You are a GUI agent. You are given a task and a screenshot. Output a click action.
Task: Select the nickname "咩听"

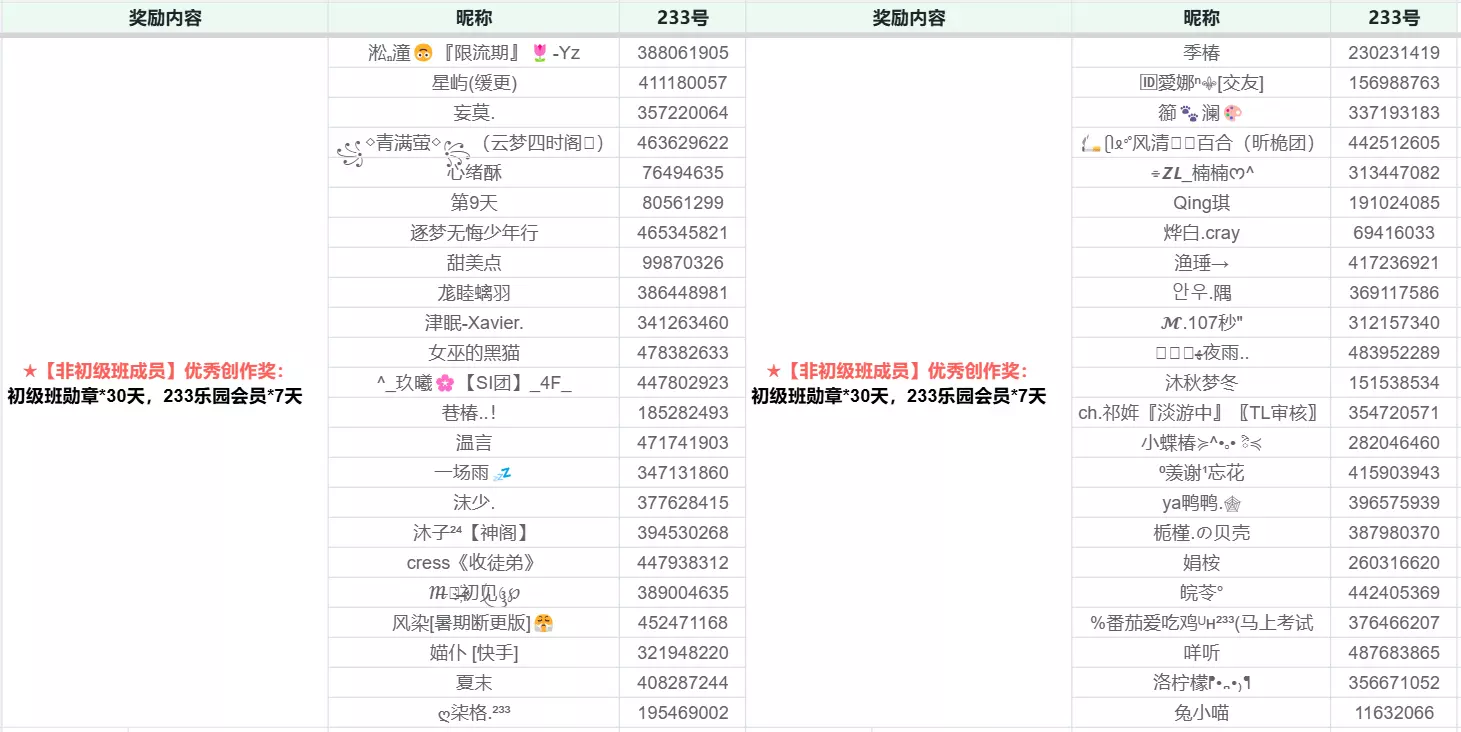pos(1201,653)
